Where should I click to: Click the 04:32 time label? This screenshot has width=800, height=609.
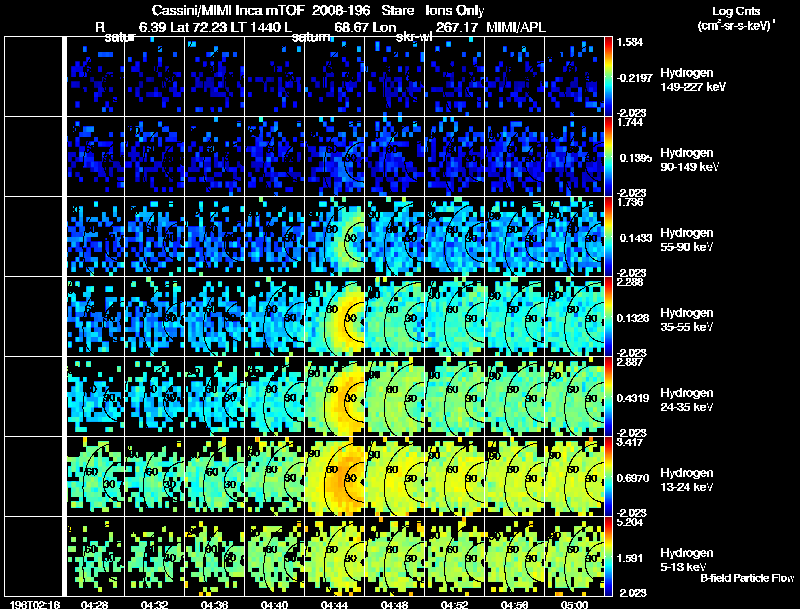155,604
